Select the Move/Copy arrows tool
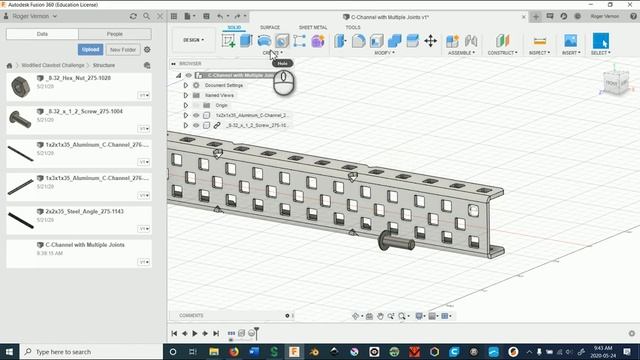 (431, 41)
